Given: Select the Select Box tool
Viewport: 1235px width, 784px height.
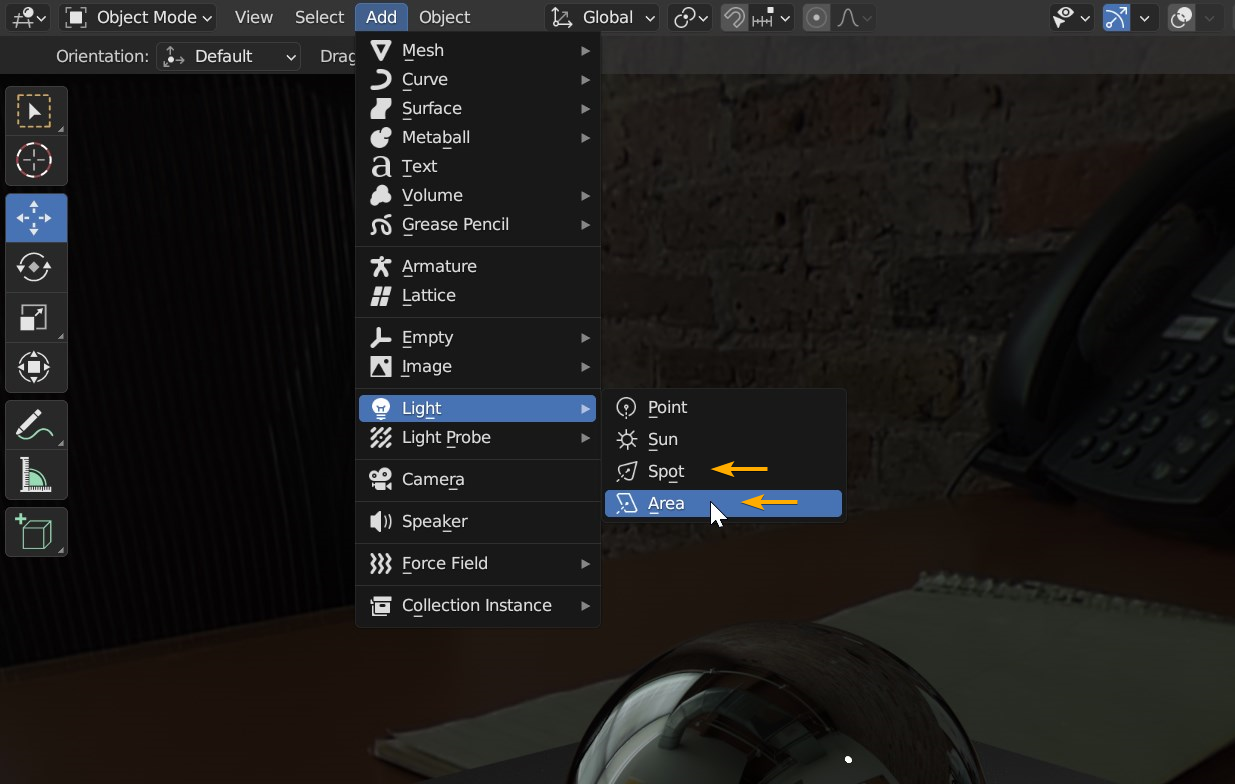Looking at the screenshot, I should pyautogui.click(x=35, y=111).
